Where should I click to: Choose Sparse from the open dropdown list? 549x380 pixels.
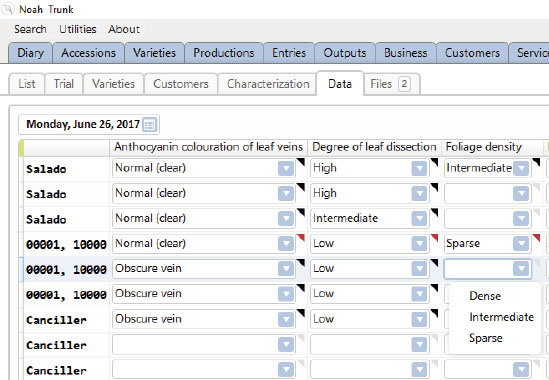click(x=486, y=338)
